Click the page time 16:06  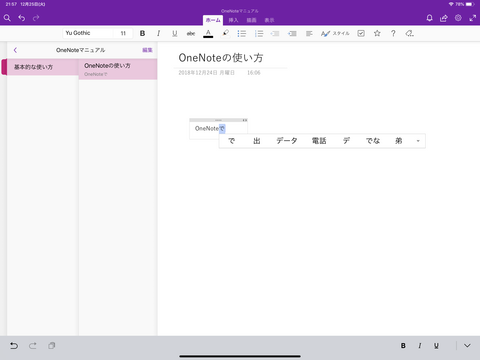click(254, 73)
